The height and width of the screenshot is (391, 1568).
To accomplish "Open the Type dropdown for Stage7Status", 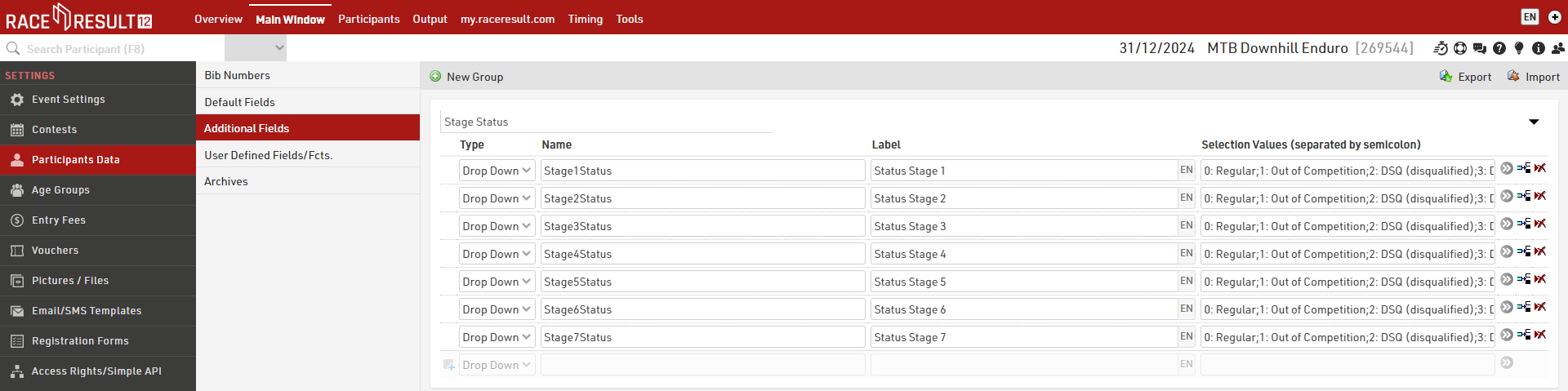I will [497, 337].
